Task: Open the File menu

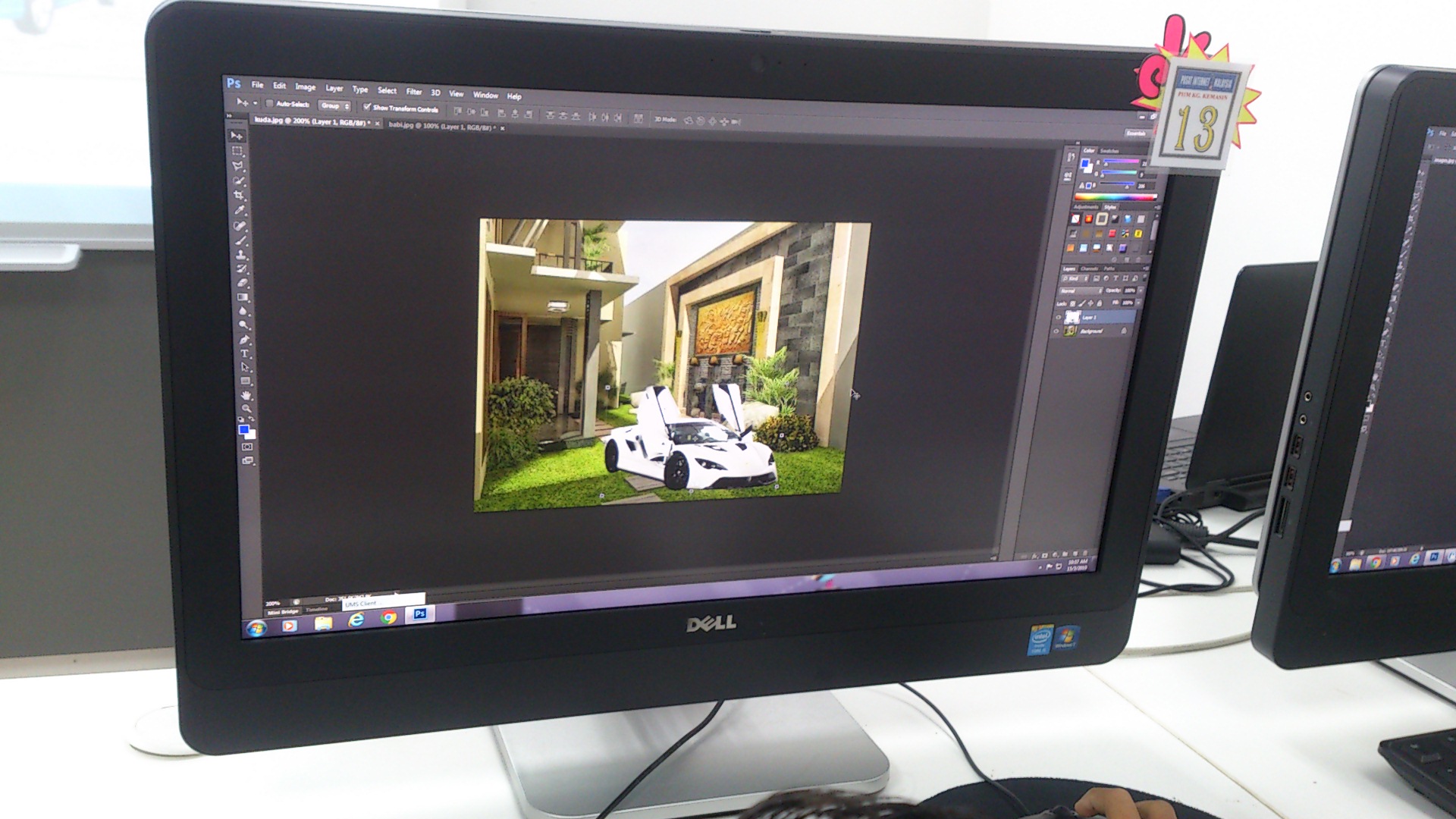Action: coord(258,85)
